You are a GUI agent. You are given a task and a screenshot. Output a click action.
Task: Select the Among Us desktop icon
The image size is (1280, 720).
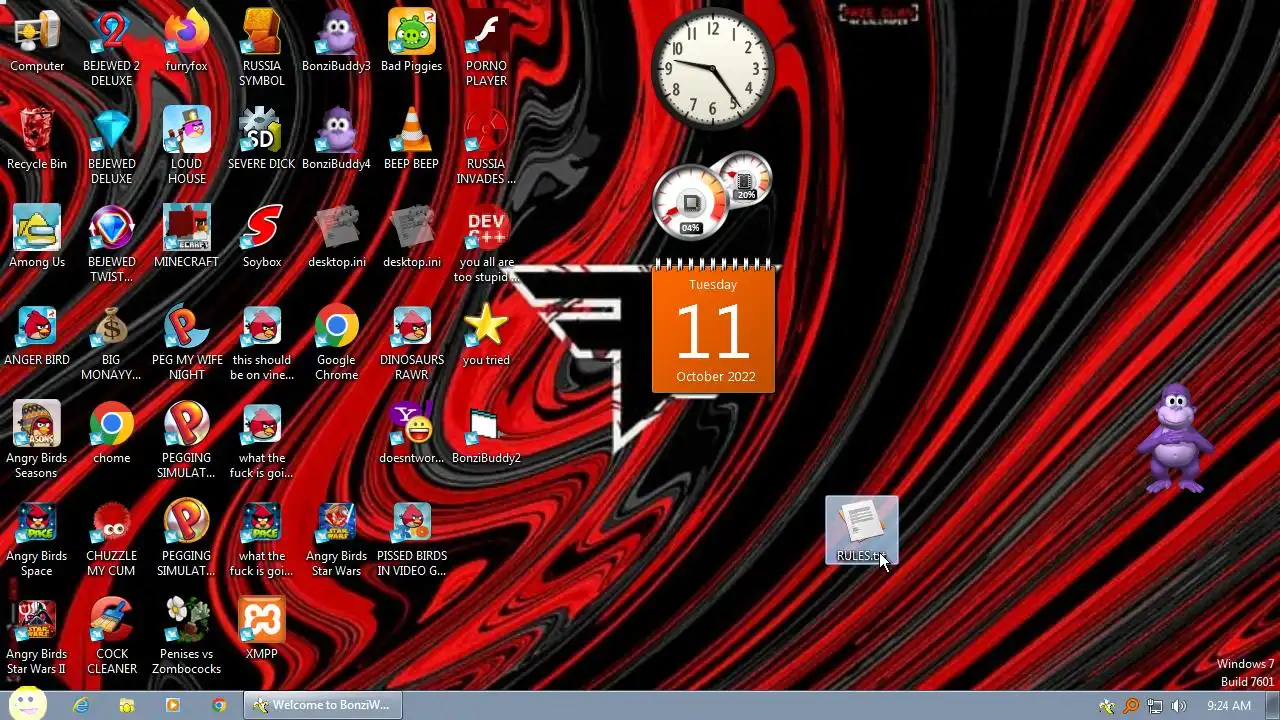click(37, 237)
